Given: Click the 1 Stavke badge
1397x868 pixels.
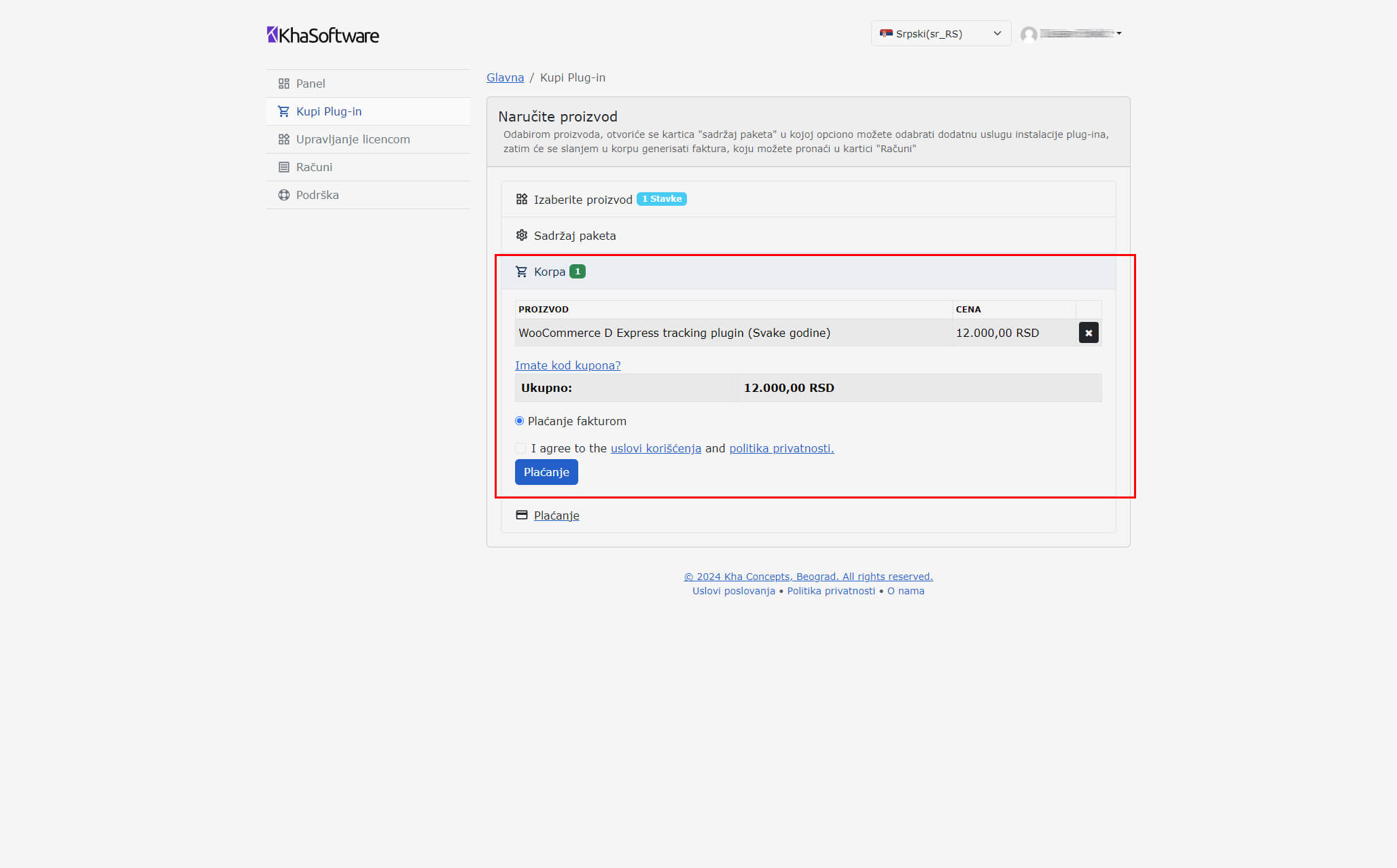Looking at the screenshot, I should point(662,199).
